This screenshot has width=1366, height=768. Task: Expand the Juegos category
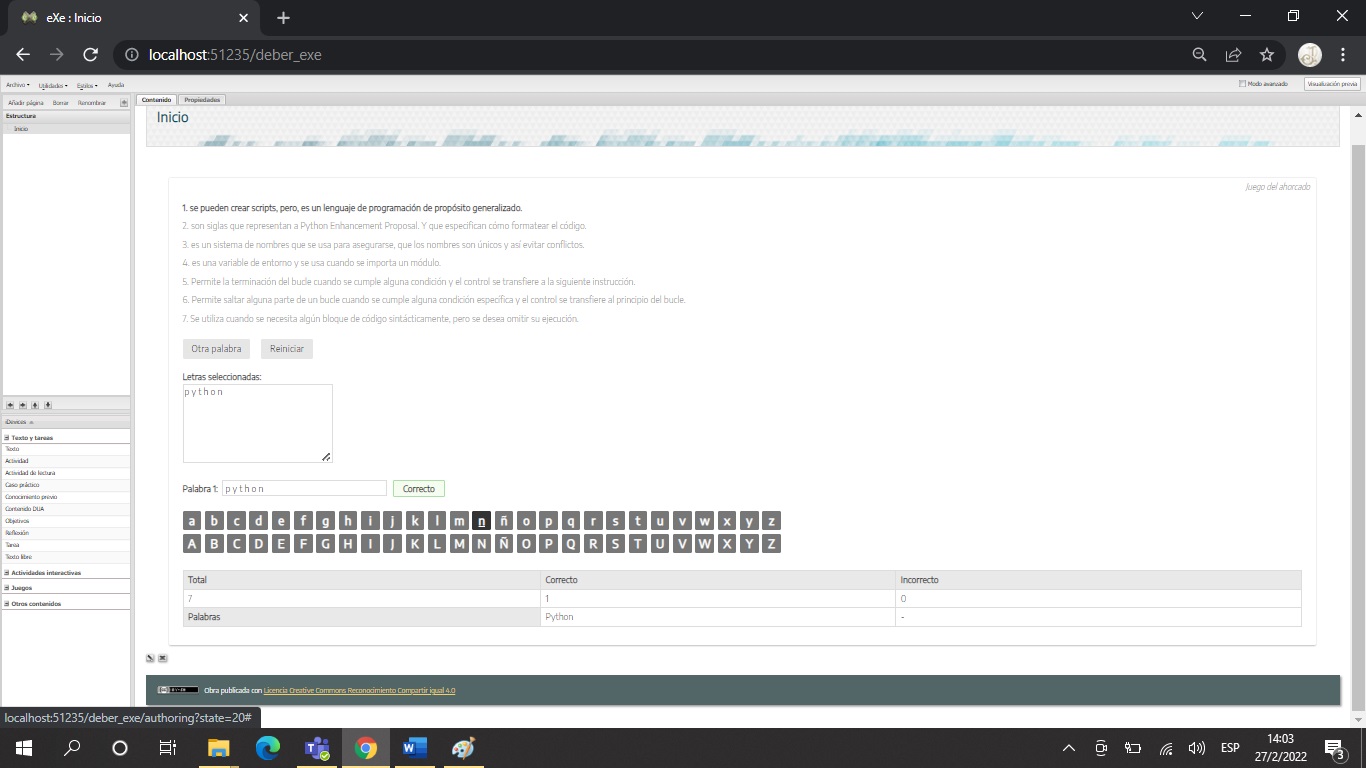point(8,587)
